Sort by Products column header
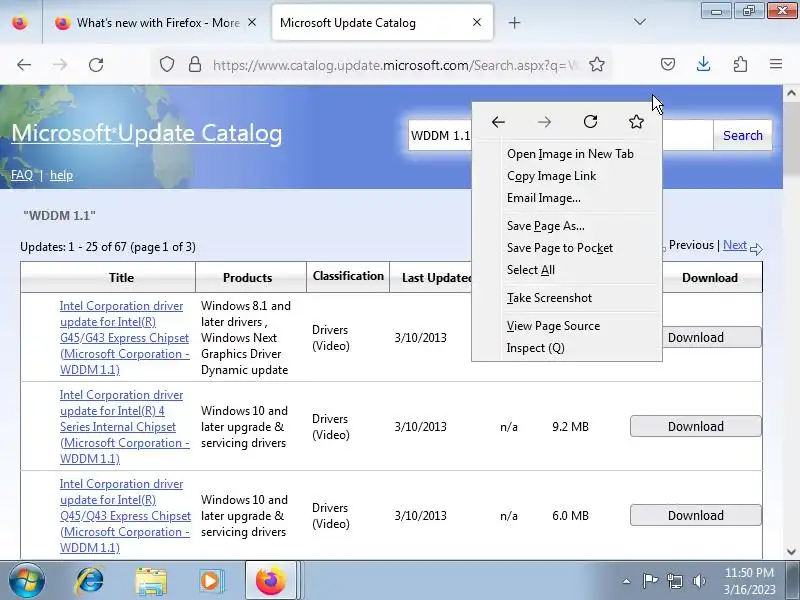The image size is (800, 600). [x=247, y=278]
